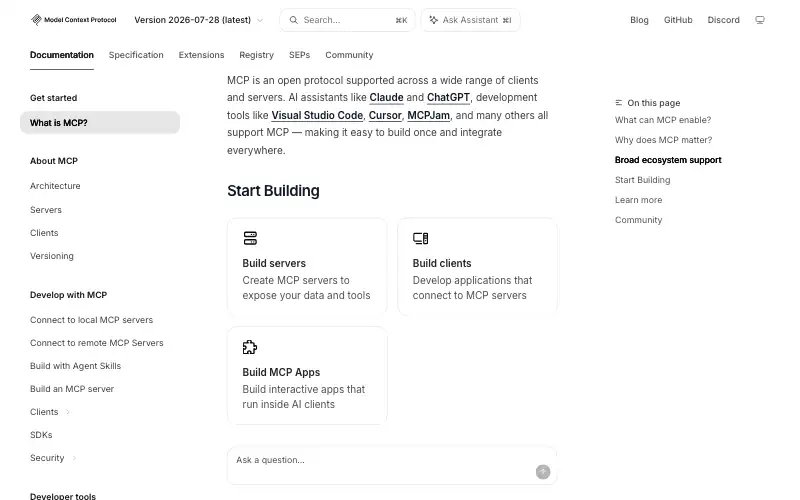Image resolution: width=800 pixels, height=500 pixels.
Task: Focus the Ask a question input
Action: click(x=392, y=466)
